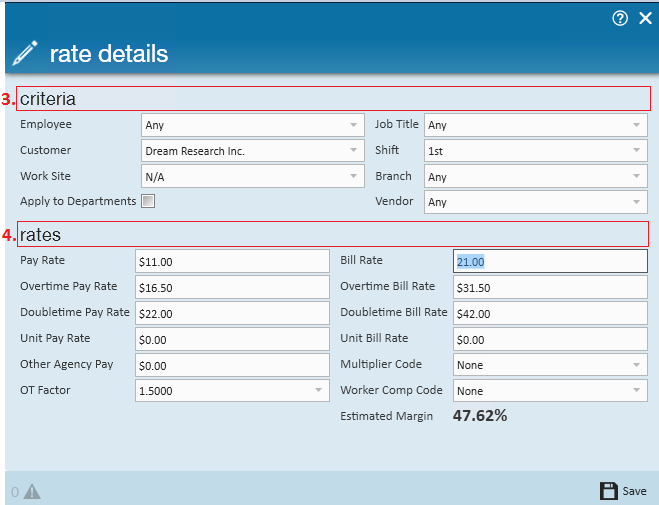This screenshot has height=505, width=659.
Task: Click the warning count 0
Action: click(15, 492)
